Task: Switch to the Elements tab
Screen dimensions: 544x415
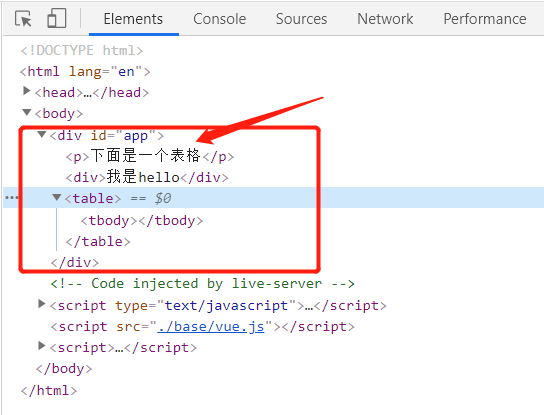Action: click(x=133, y=19)
